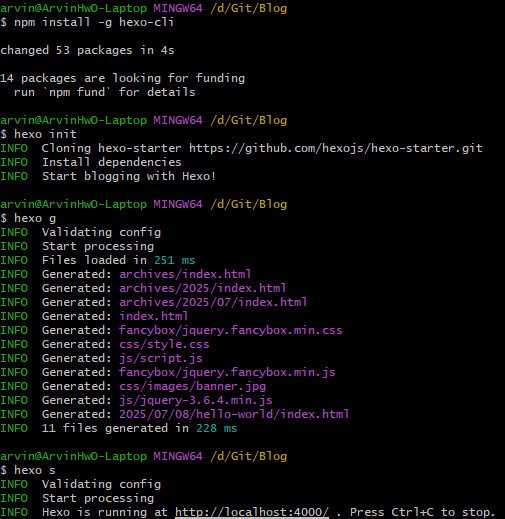Select fancybox/jquery.fancybox.min.css path
This screenshot has width=505, height=519.
point(231,330)
